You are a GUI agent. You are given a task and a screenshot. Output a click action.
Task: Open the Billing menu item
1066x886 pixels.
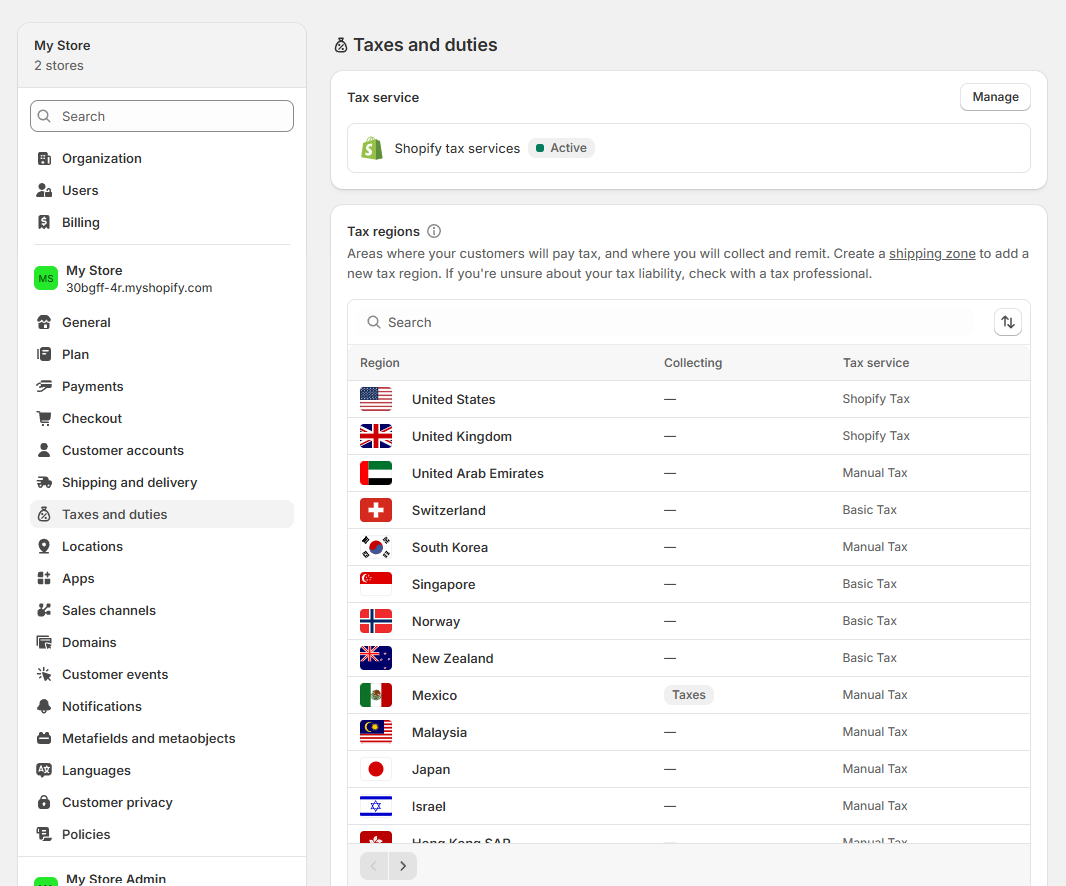(x=162, y=222)
